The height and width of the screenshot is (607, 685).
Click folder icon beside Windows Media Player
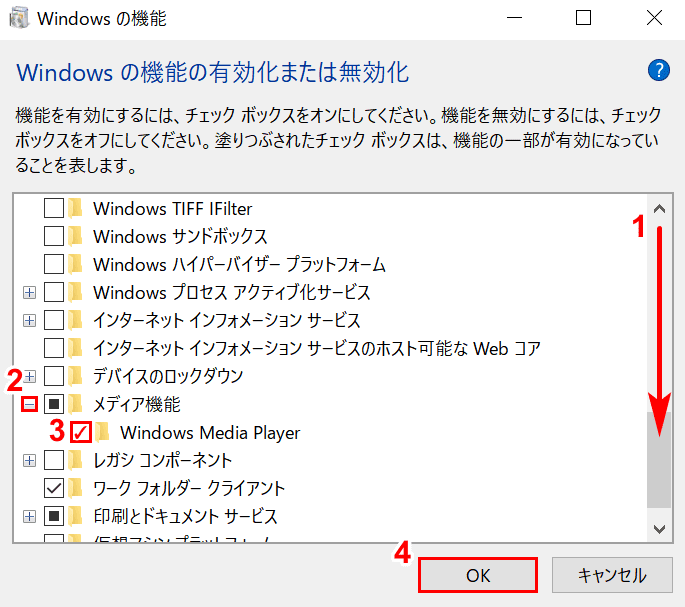tap(103, 432)
